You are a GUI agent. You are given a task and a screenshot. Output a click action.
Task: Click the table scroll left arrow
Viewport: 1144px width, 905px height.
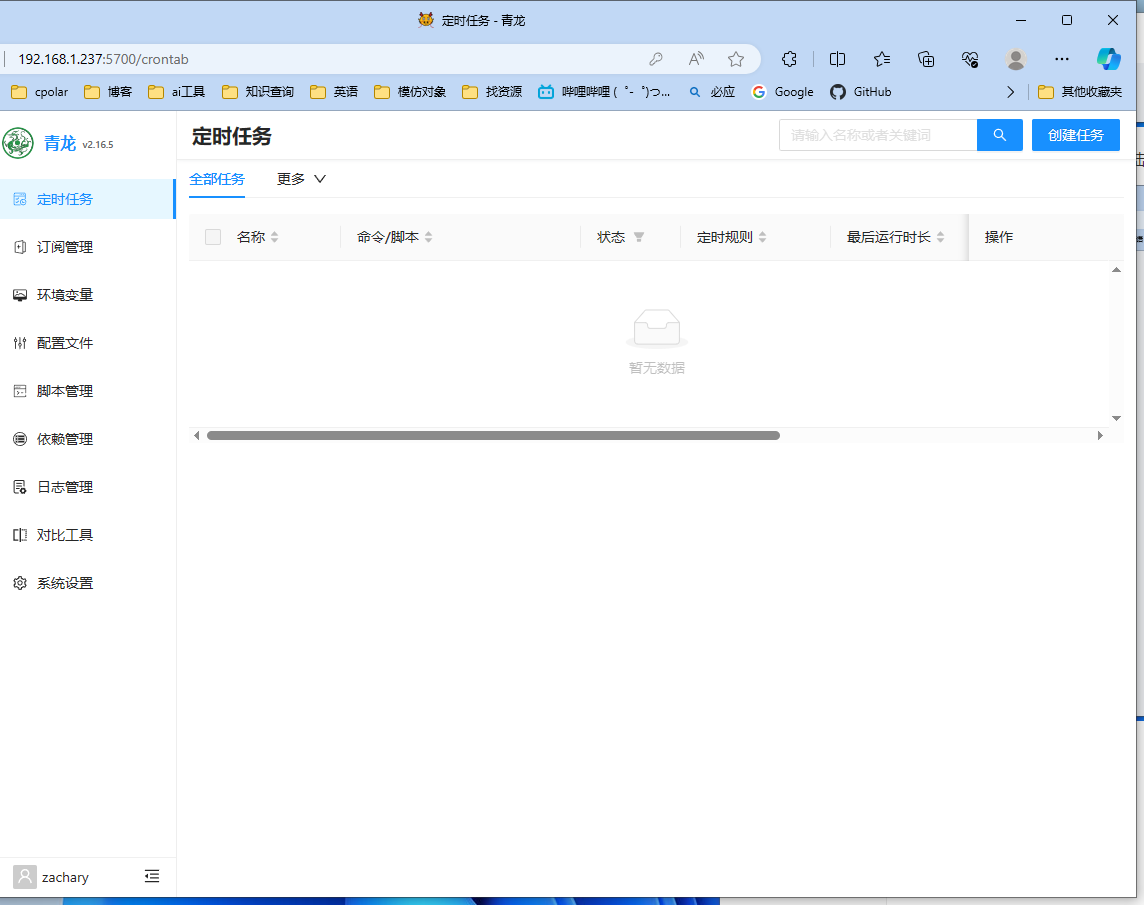[196, 436]
